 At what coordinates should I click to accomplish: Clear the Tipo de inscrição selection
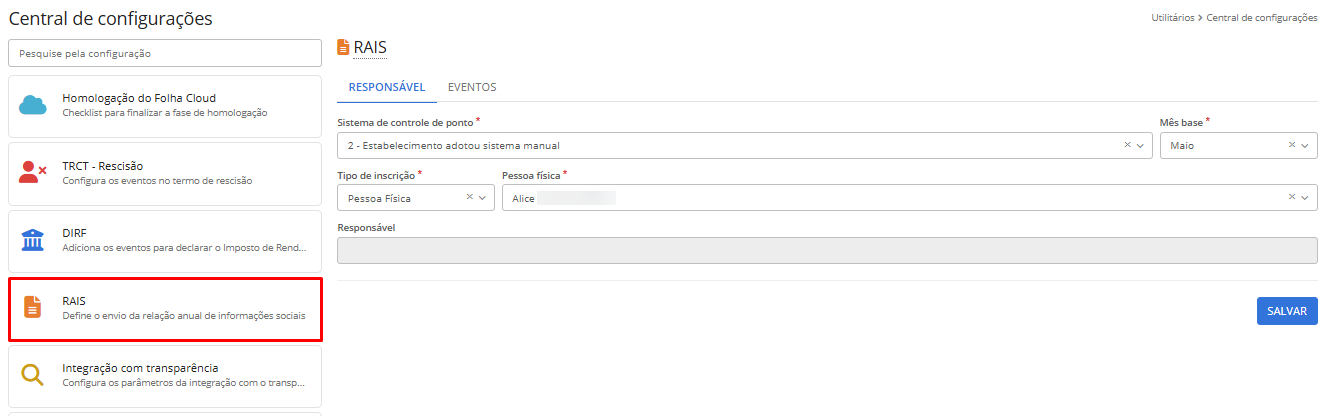[x=469, y=197]
